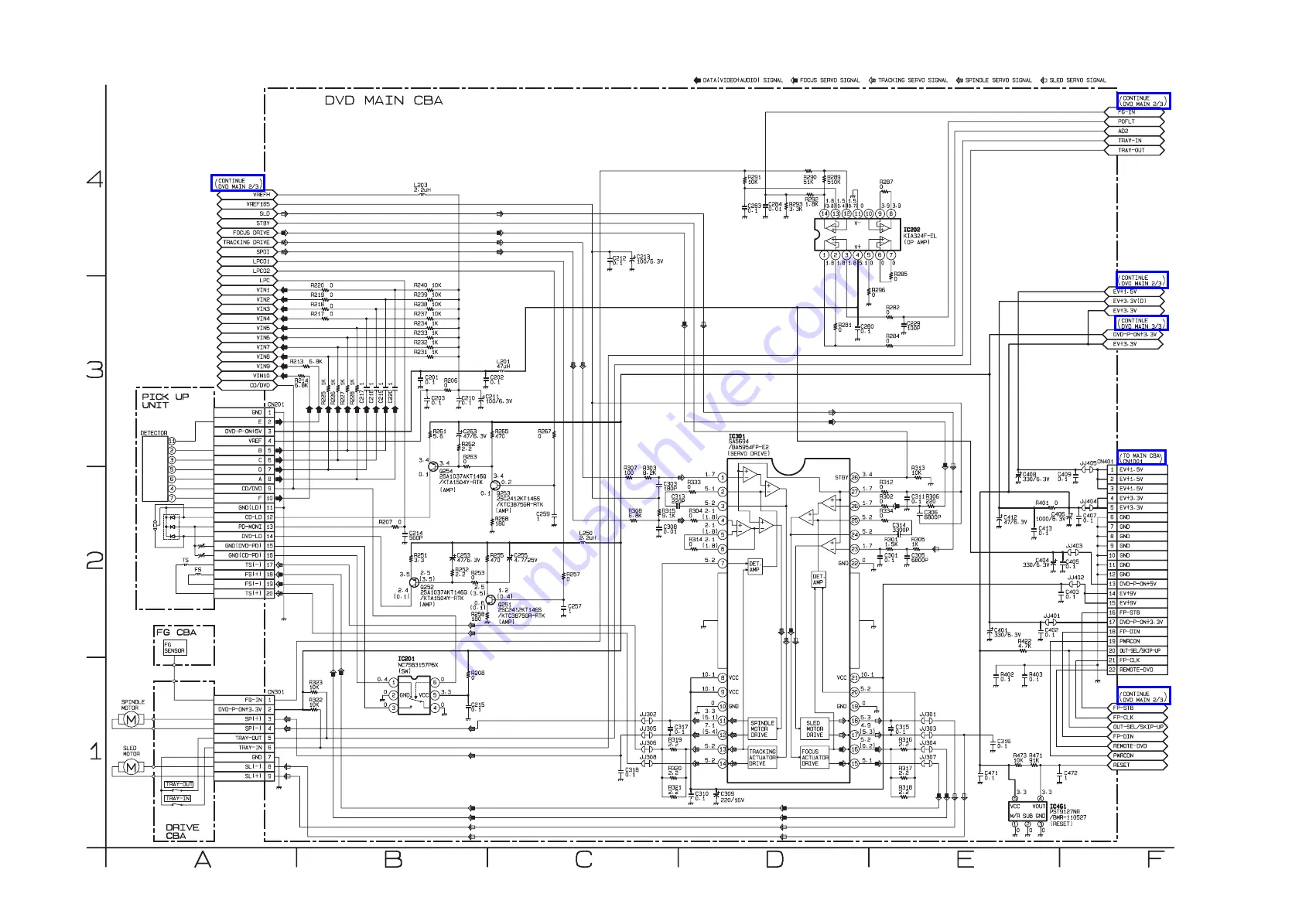Select pin 13 PD-MONI in CN201
Viewport: 1316px width, 921px height.
coord(244,527)
